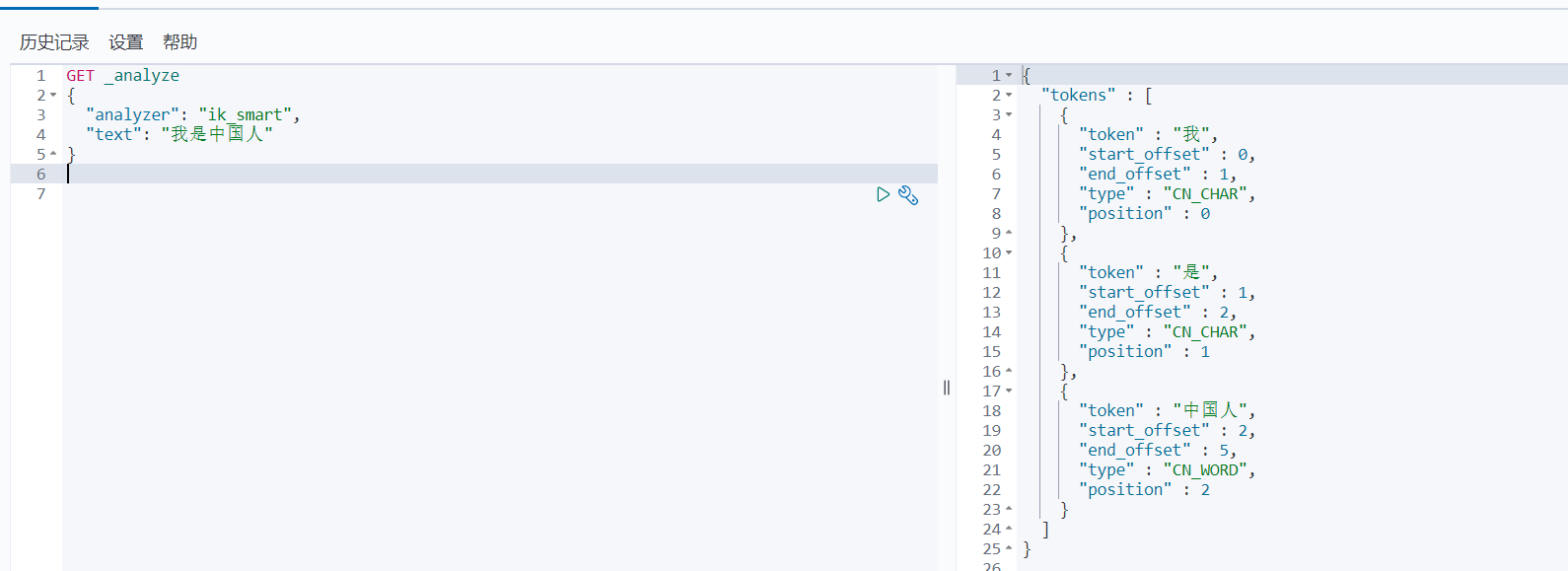
Task: Collapse first token object at line 3
Action: (x=1009, y=114)
